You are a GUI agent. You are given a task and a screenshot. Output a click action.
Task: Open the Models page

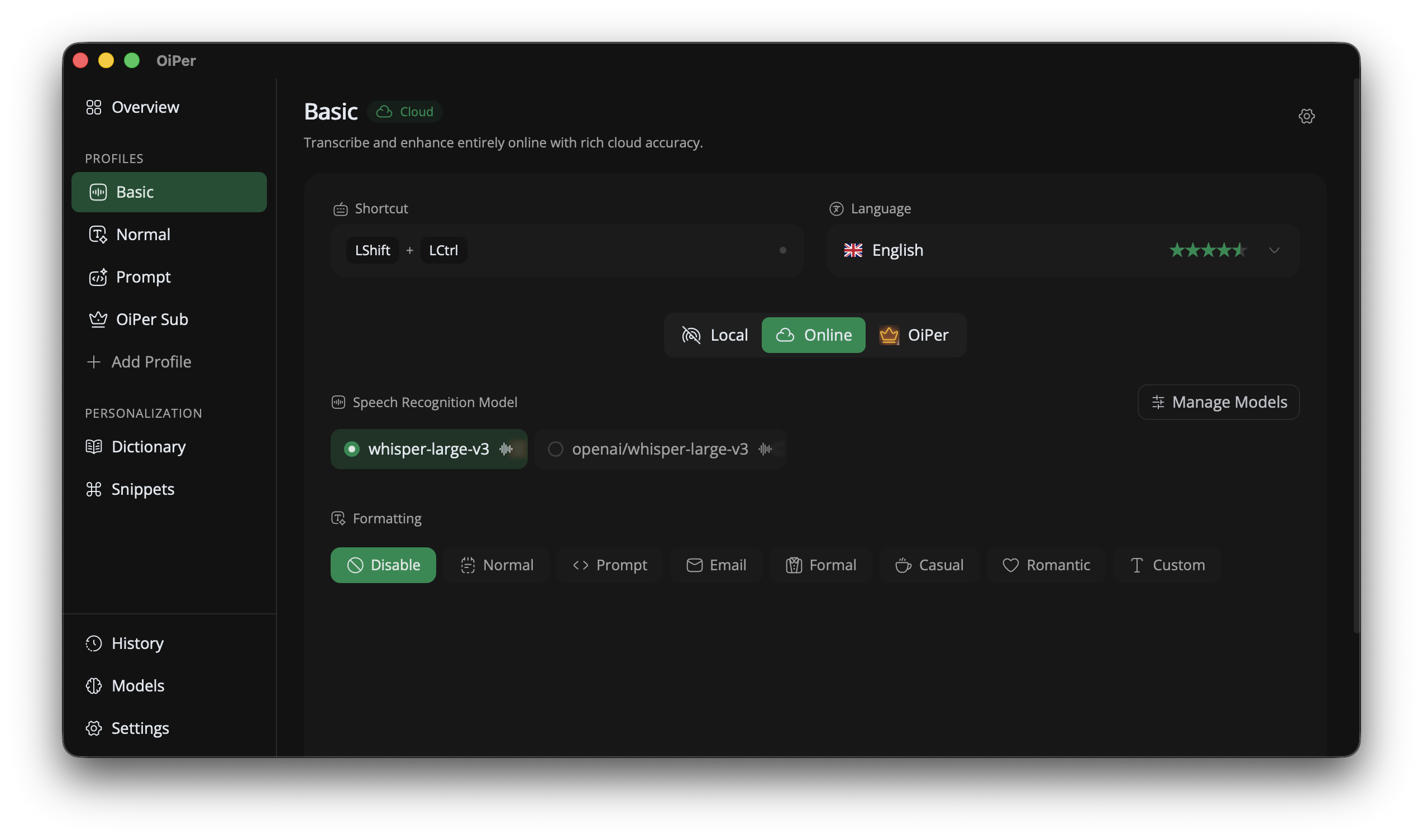[x=169, y=685]
